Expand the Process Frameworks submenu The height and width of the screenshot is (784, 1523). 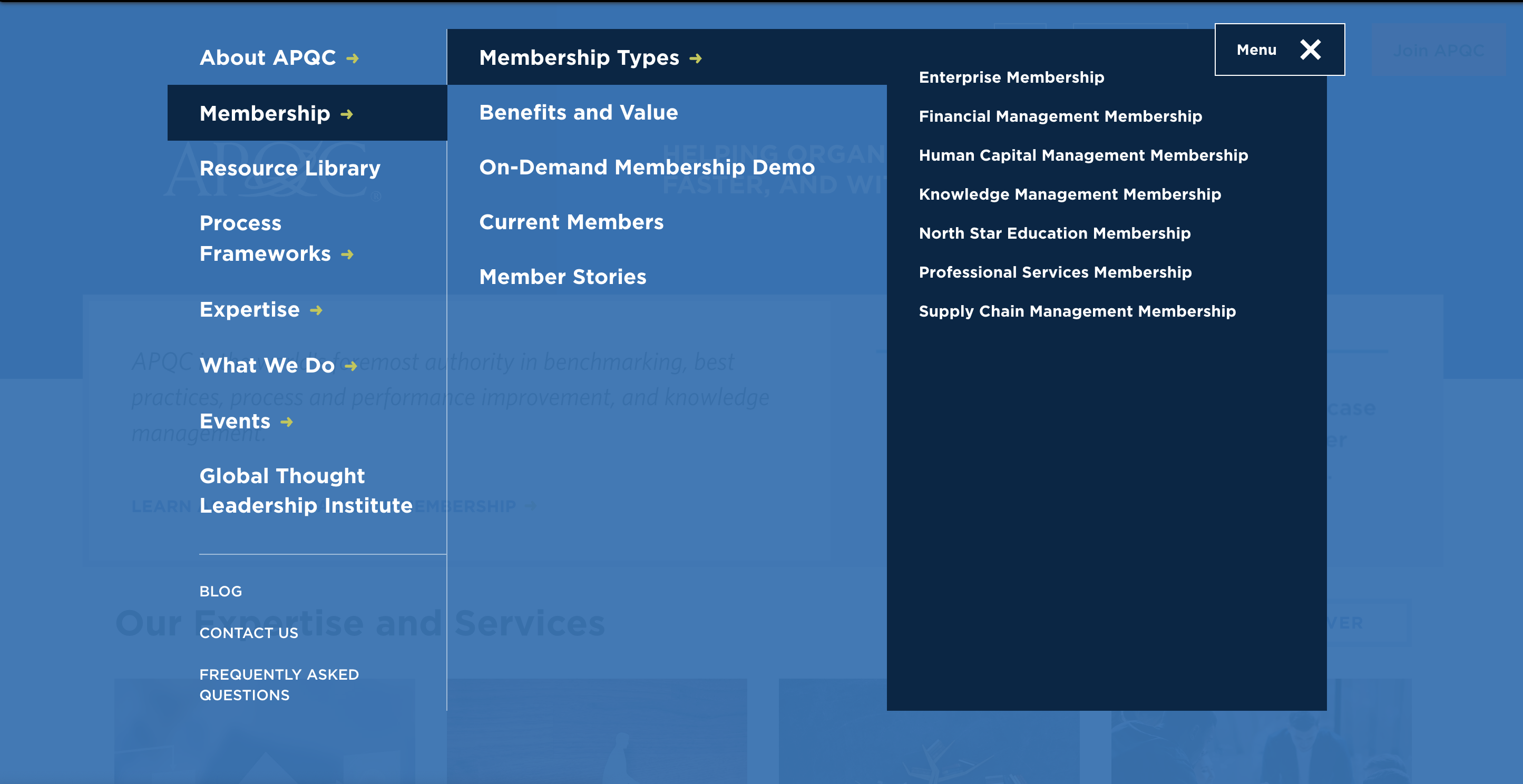347,256
